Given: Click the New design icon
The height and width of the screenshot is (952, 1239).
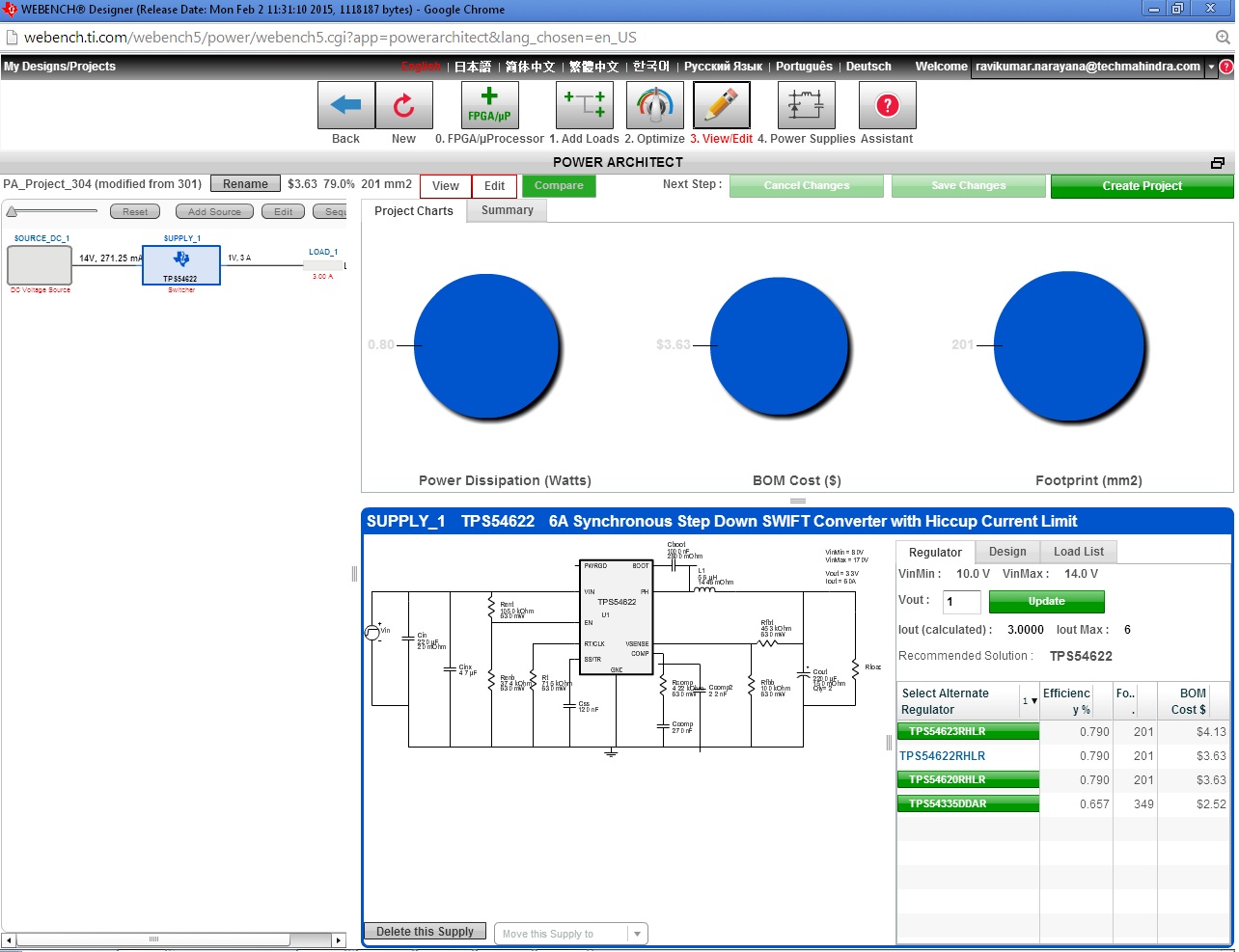Looking at the screenshot, I should click(403, 105).
